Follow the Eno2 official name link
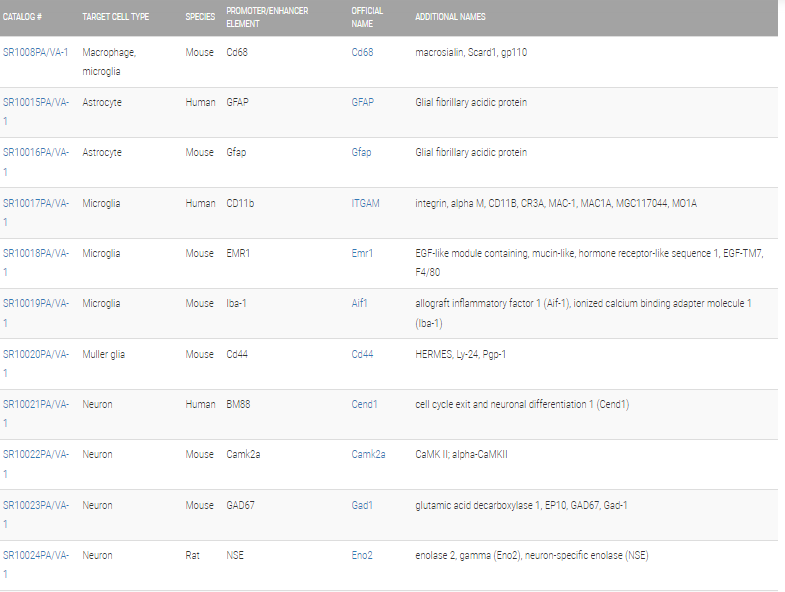The image size is (785, 592). coord(362,555)
